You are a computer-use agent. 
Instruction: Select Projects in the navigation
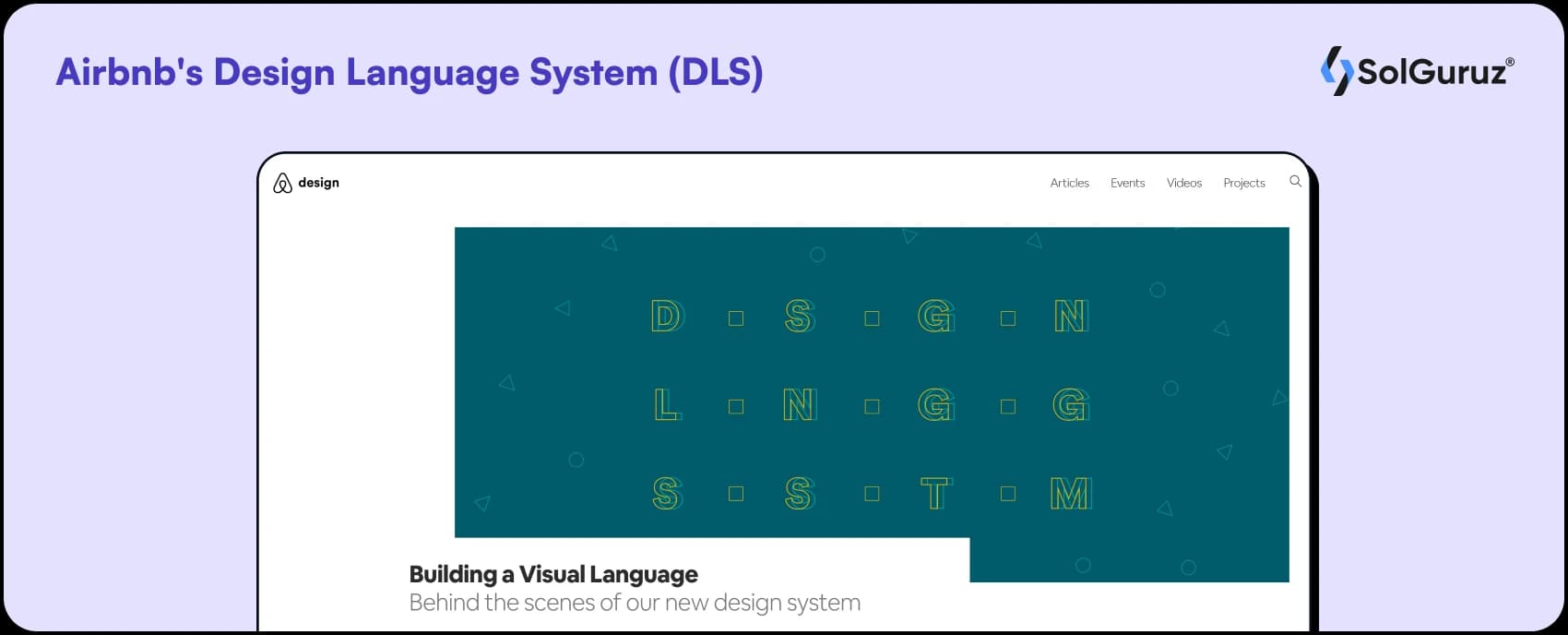[1243, 183]
